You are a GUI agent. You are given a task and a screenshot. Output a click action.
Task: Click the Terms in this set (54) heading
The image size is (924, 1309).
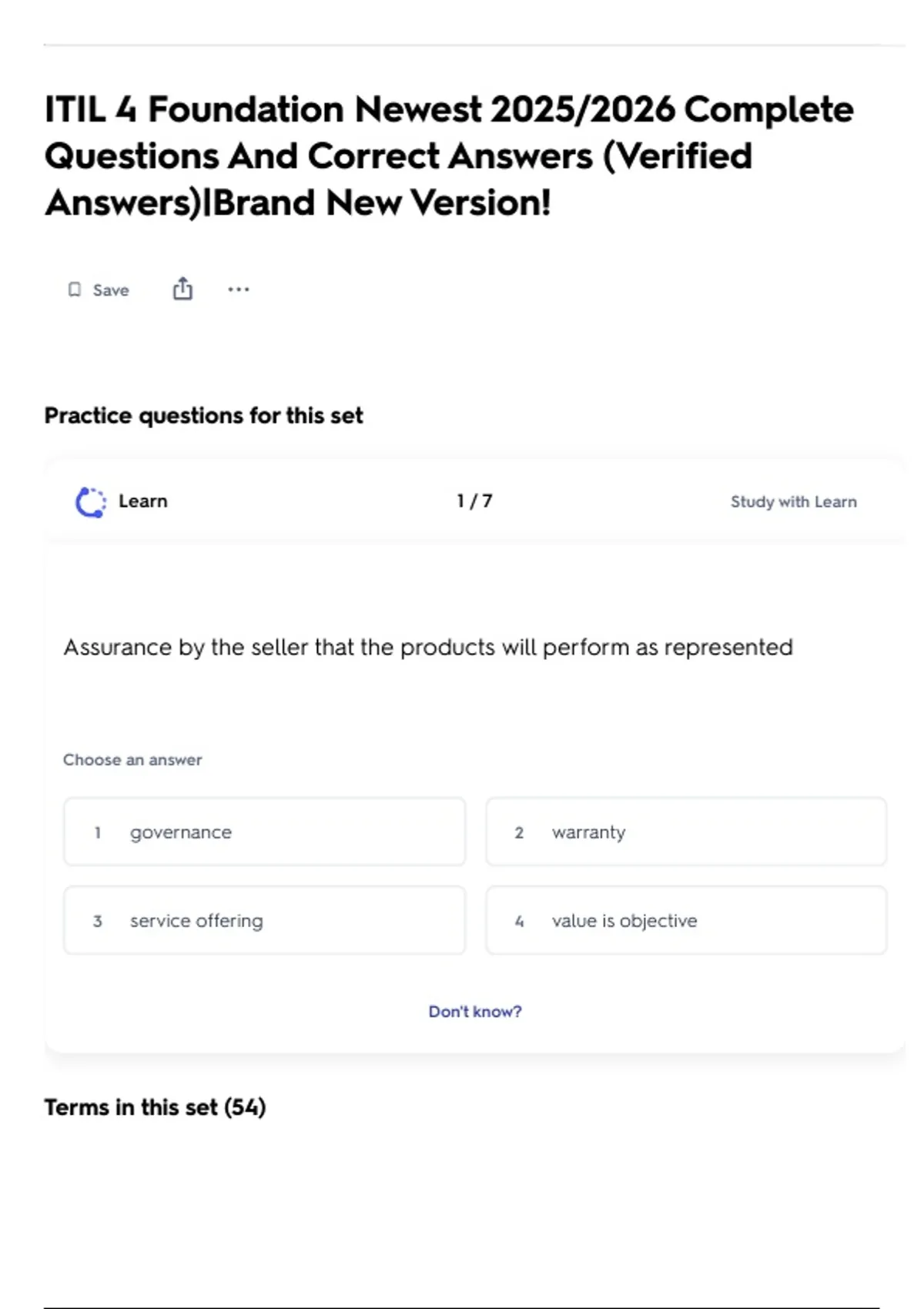pos(155,1107)
